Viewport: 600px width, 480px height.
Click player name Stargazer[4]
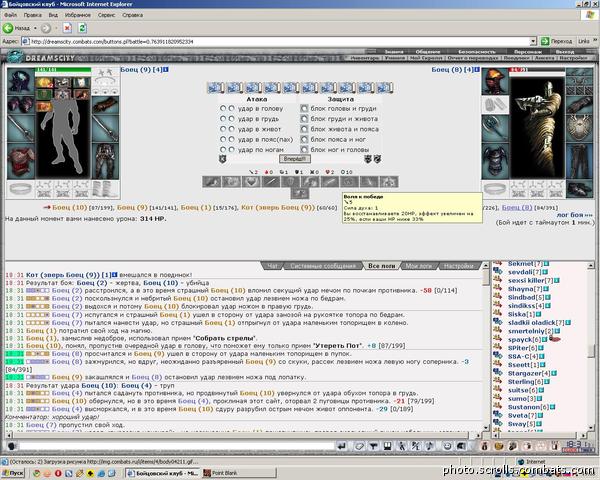click(529, 373)
